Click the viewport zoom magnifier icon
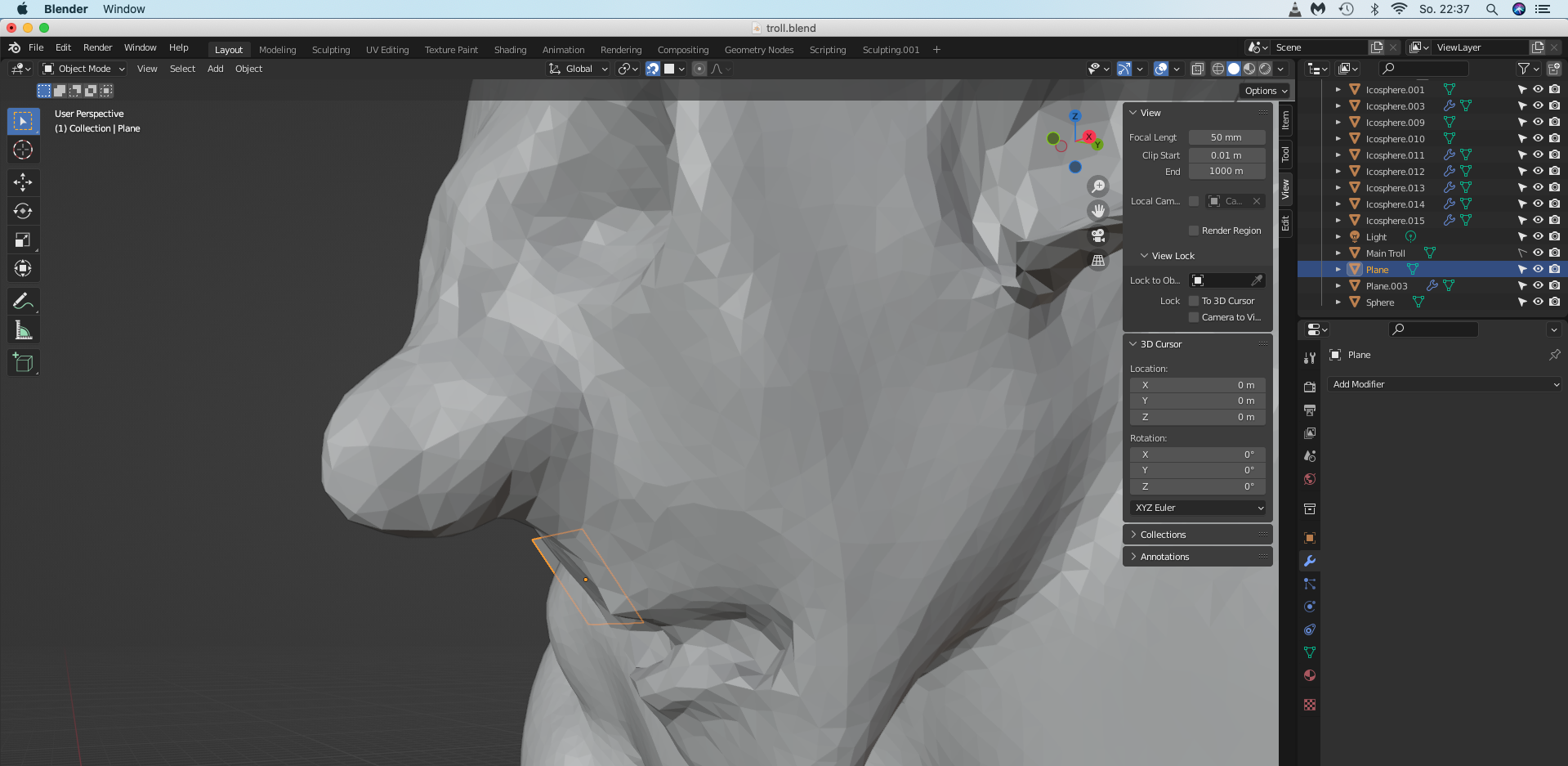Viewport: 1568px width, 766px height. 1098,186
